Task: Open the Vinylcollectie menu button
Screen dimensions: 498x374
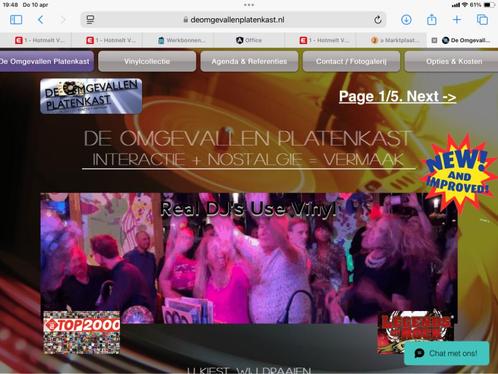Action: [x=147, y=61]
